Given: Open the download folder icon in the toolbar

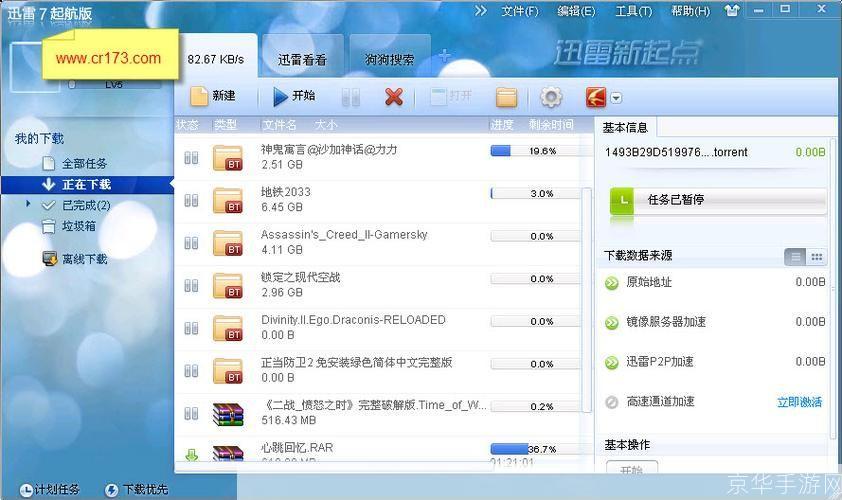Looking at the screenshot, I should (x=507, y=97).
